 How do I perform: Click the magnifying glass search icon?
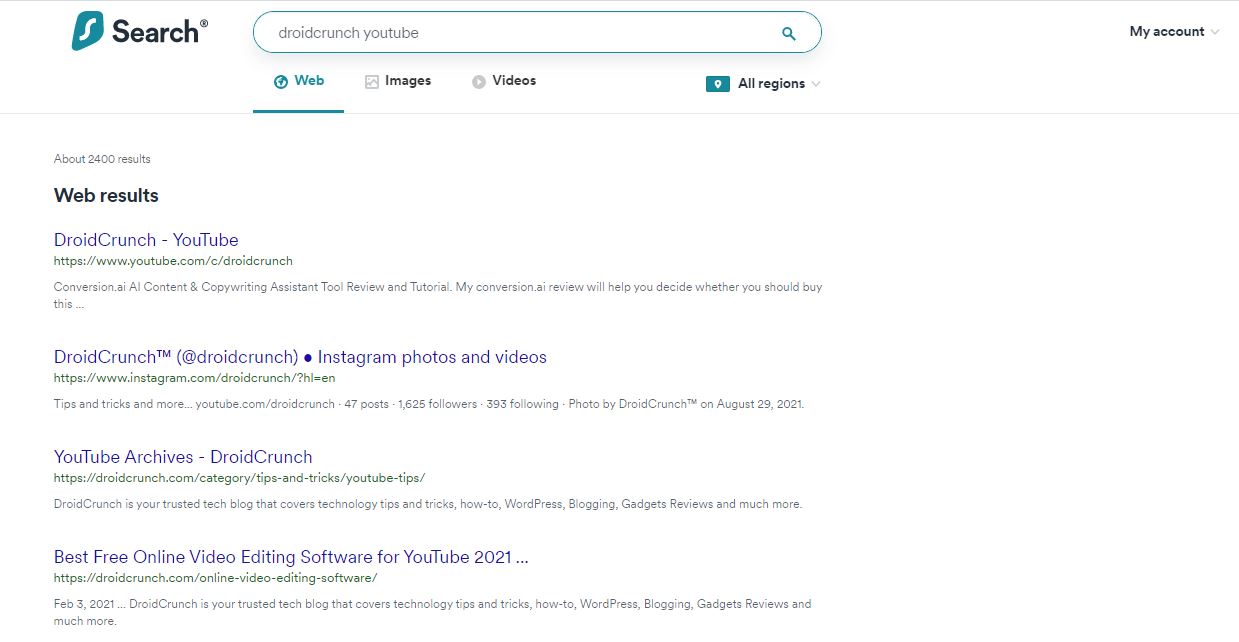tap(789, 33)
